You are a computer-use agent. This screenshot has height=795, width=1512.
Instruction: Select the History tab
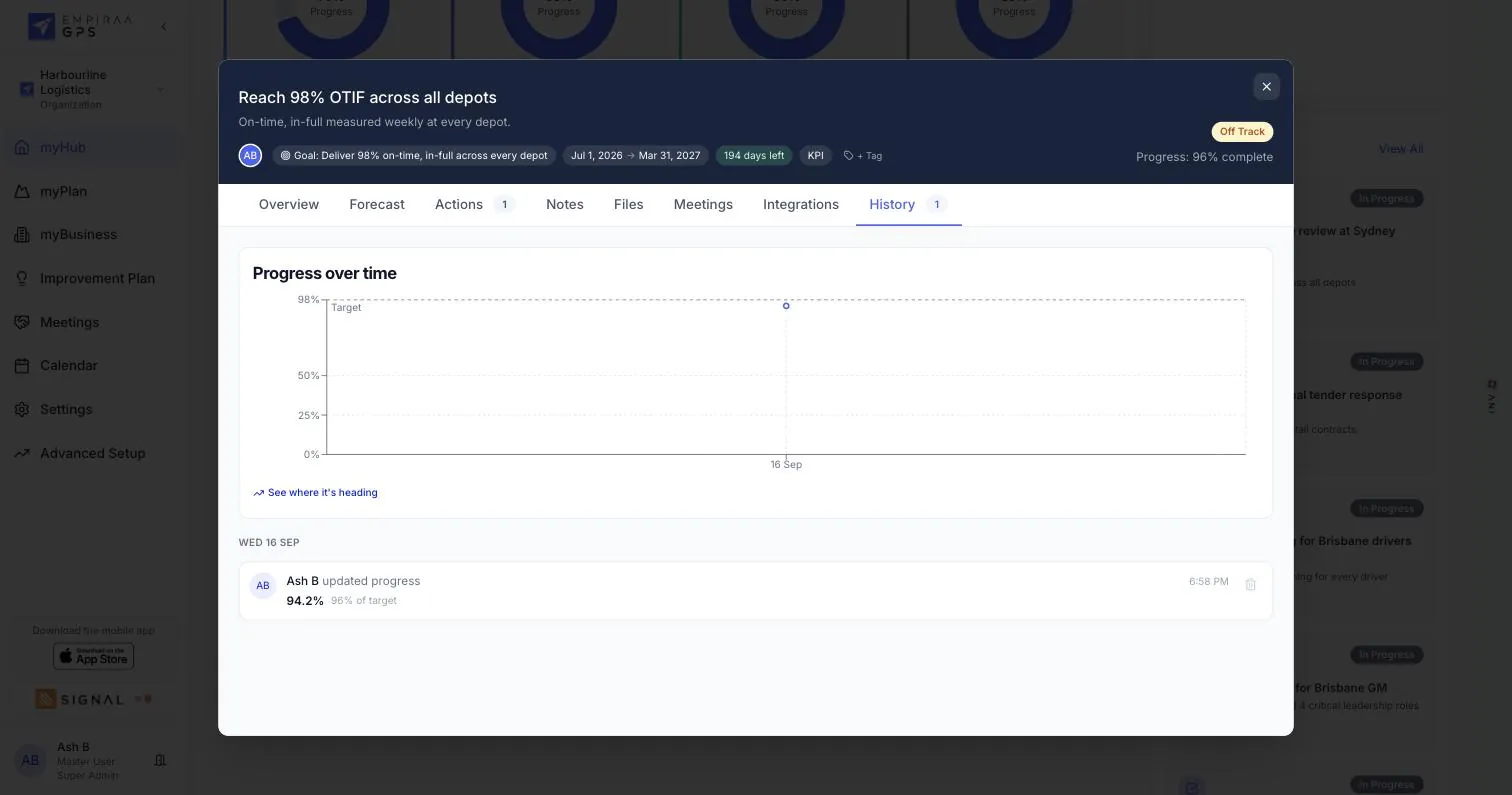coord(908,204)
